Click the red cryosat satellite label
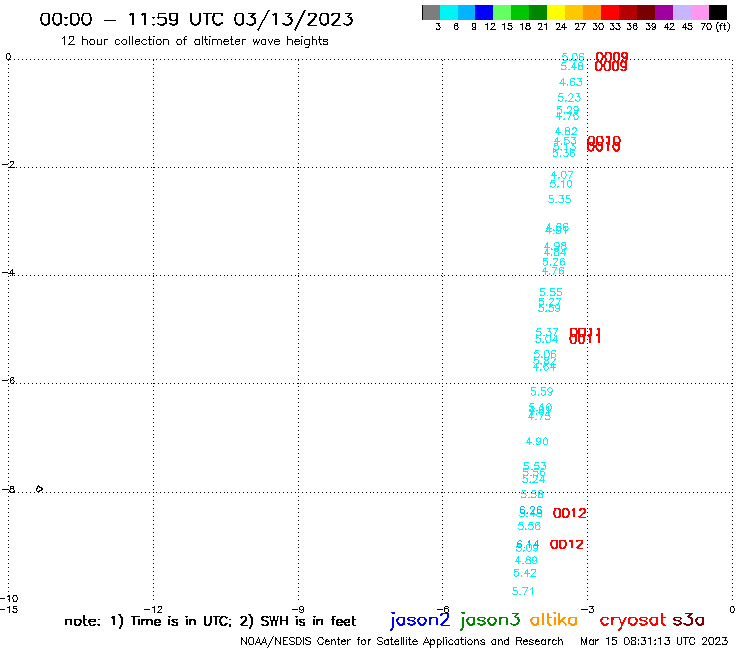Viewport: 740px width, 650px height. (x=632, y=620)
